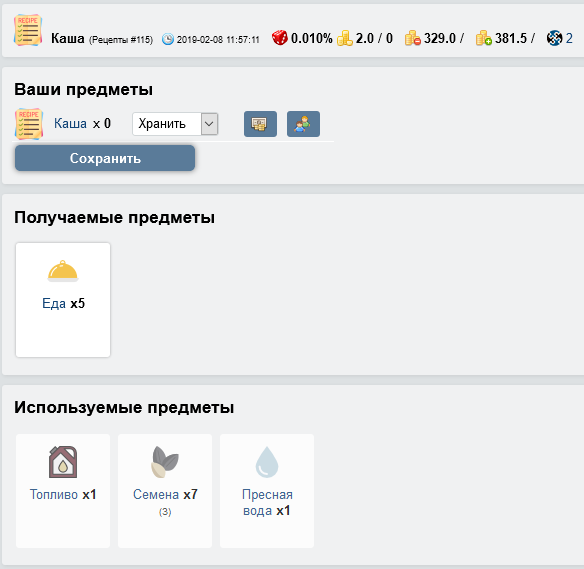The width and height of the screenshot is (584, 569).
Task: Click the recipe icon in the header
Action: click(28, 30)
